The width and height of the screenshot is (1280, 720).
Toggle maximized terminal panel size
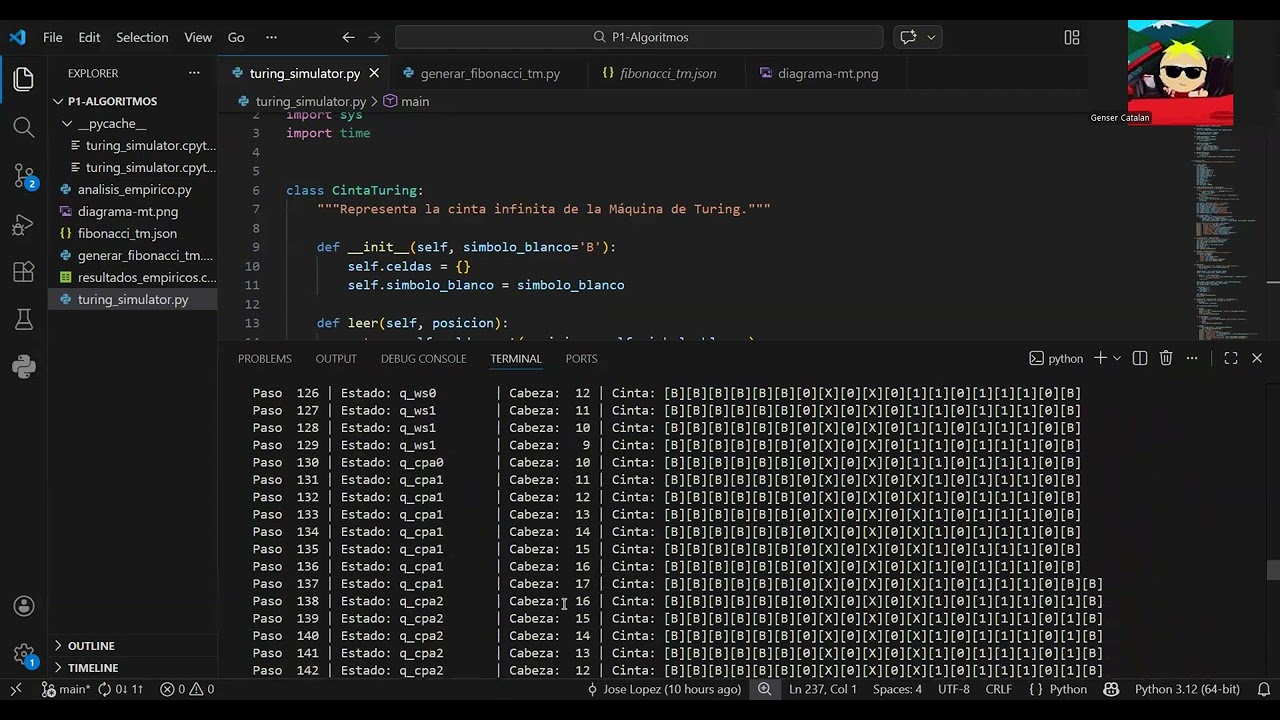coord(1231,358)
